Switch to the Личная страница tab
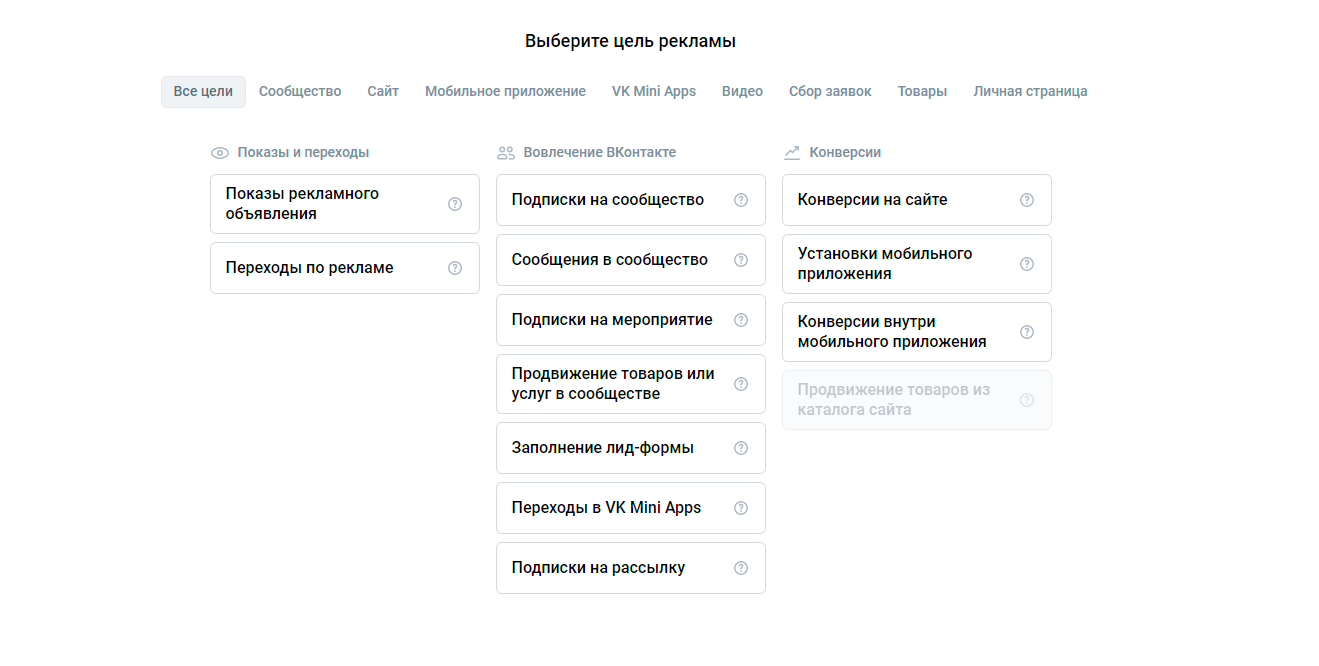 [1030, 91]
